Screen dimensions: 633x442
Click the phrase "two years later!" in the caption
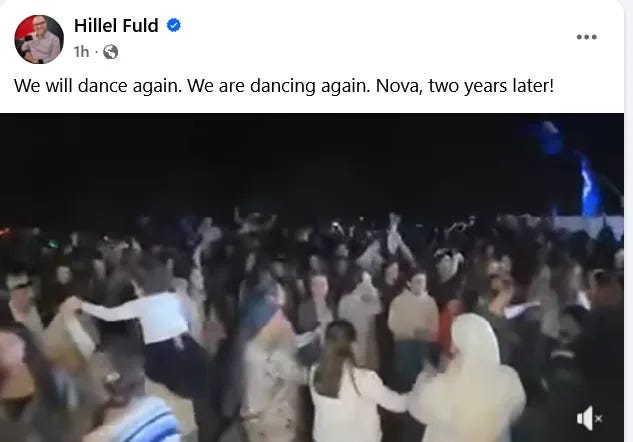(491, 86)
